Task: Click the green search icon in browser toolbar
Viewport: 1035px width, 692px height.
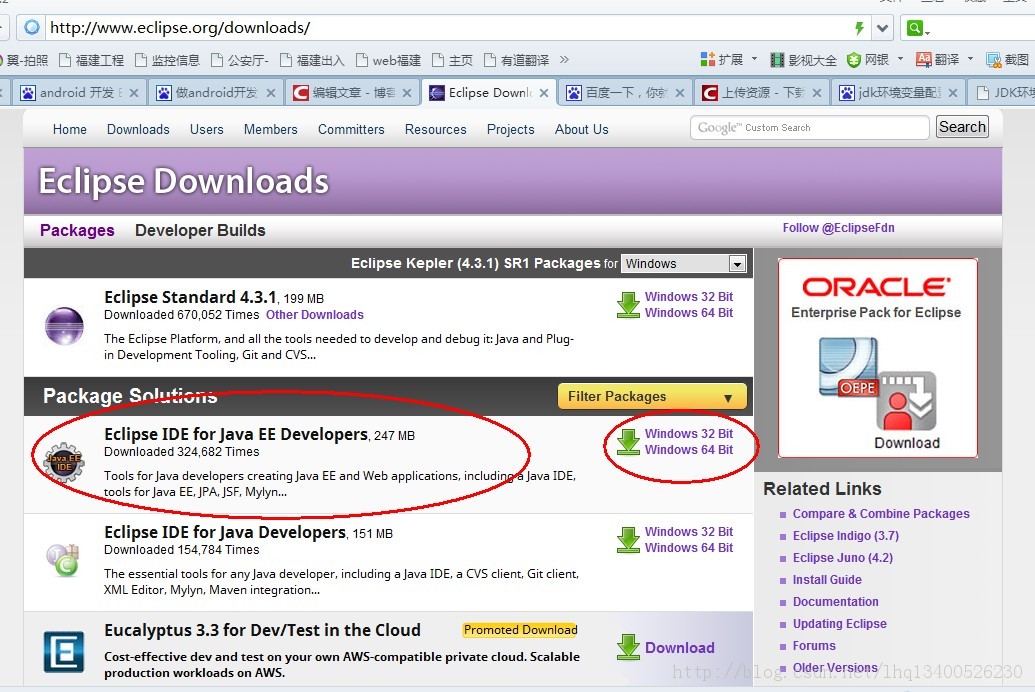Action: coord(916,28)
